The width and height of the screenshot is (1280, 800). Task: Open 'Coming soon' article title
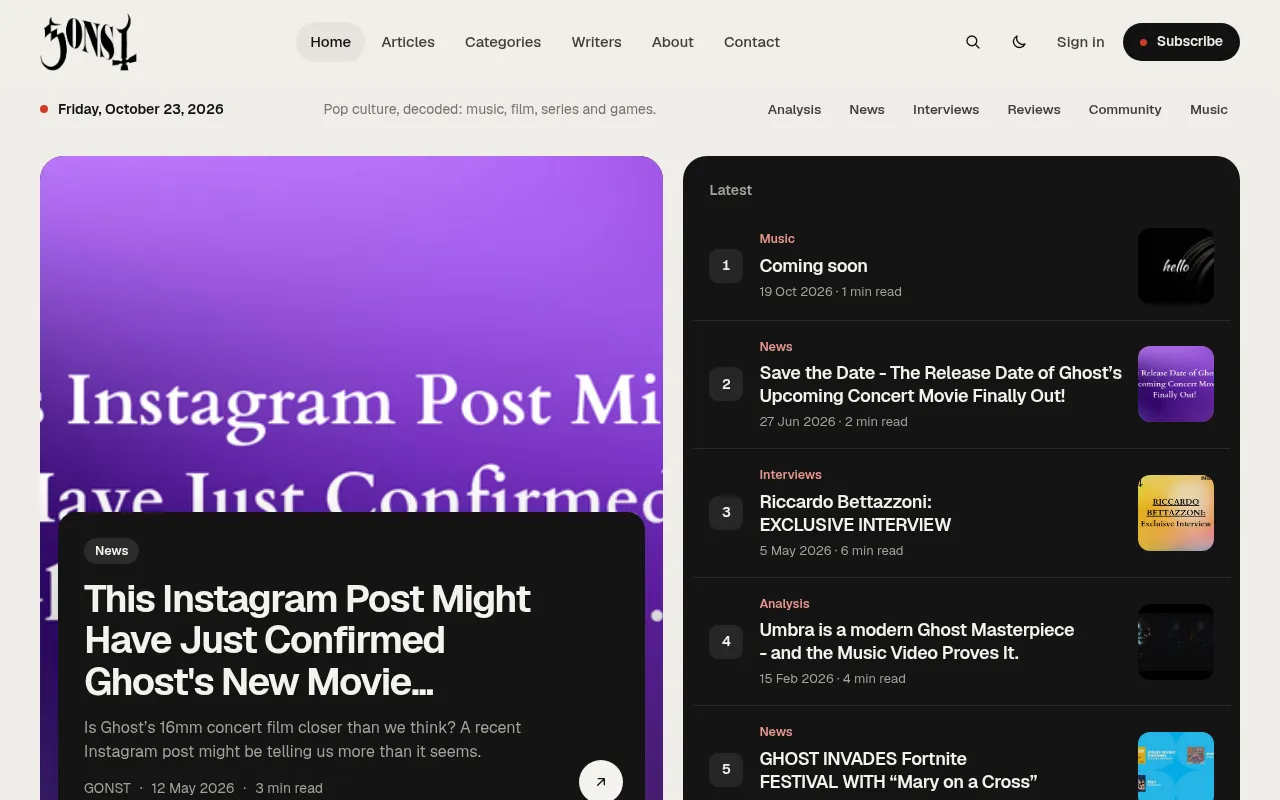(x=813, y=266)
